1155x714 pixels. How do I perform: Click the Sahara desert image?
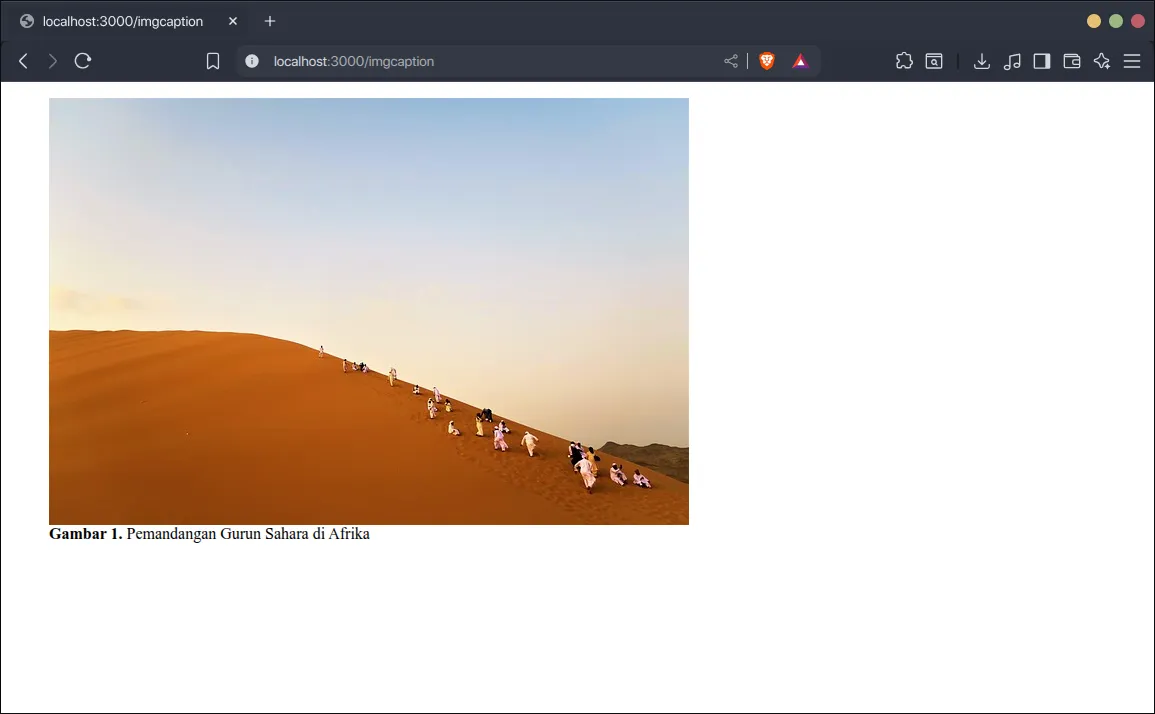coord(368,310)
